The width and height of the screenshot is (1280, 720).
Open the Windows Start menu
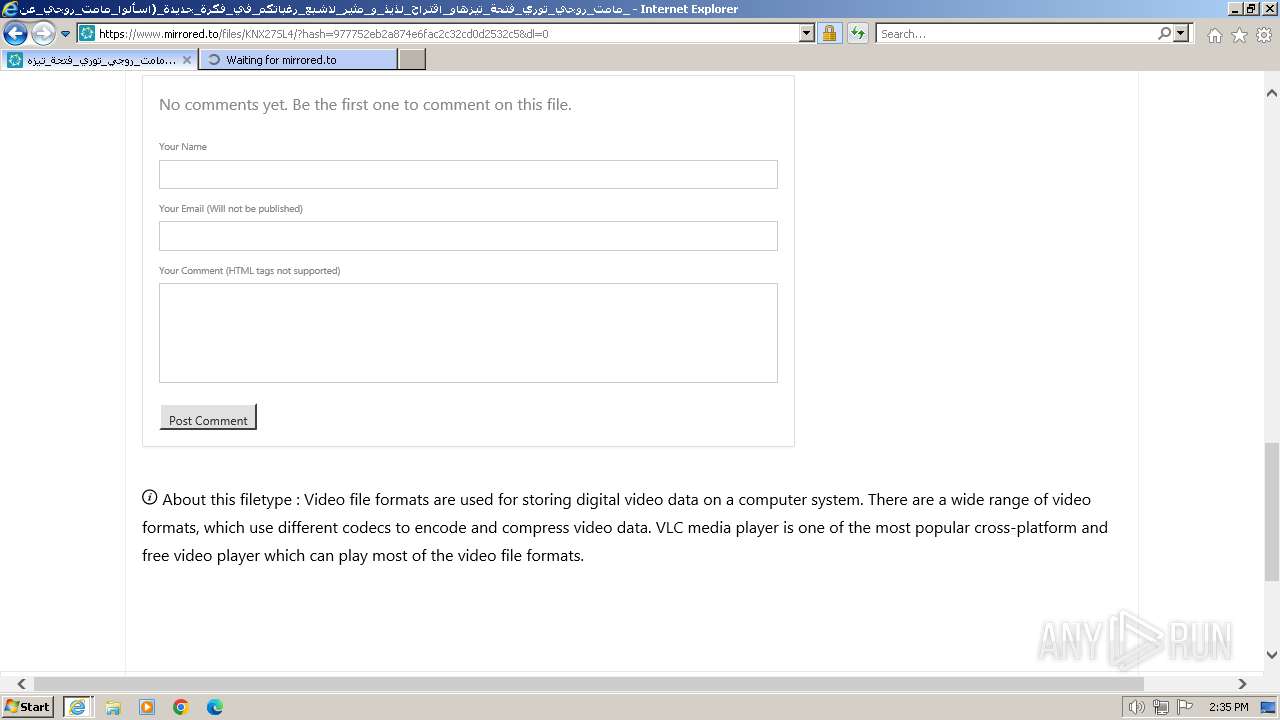pos(27,707)
